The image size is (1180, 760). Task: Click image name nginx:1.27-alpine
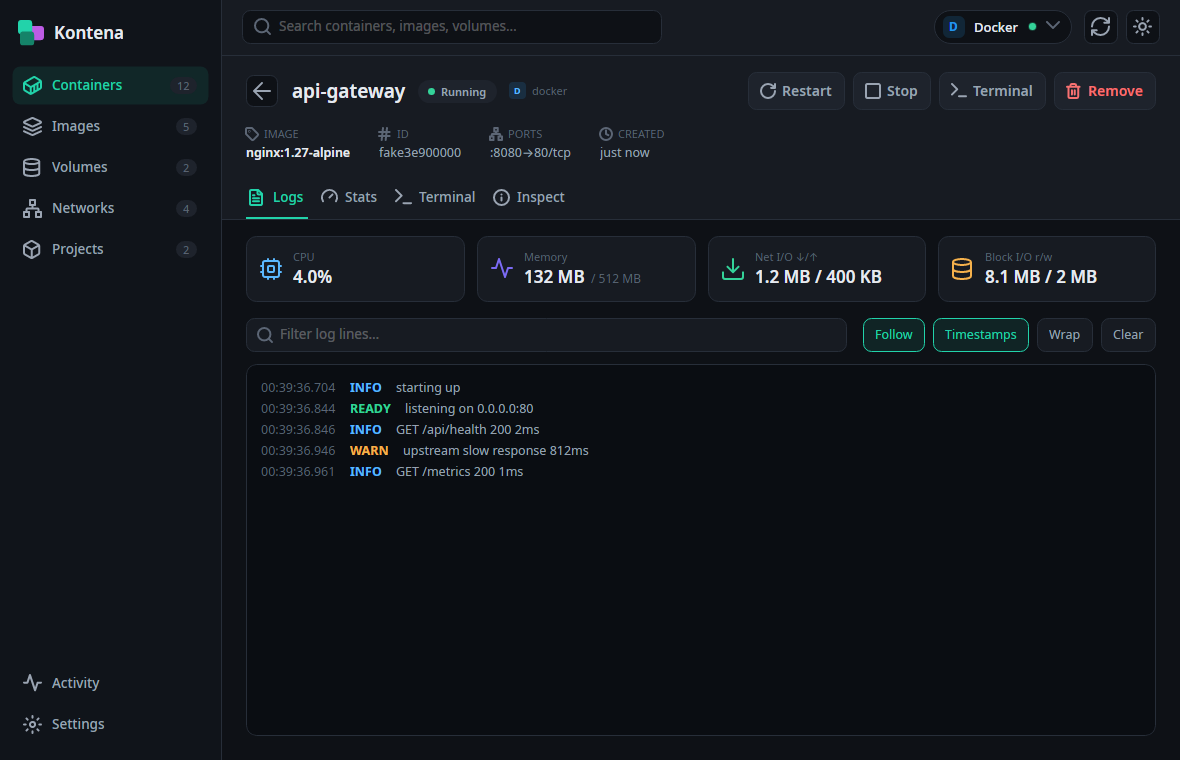[x=298, y=153]
